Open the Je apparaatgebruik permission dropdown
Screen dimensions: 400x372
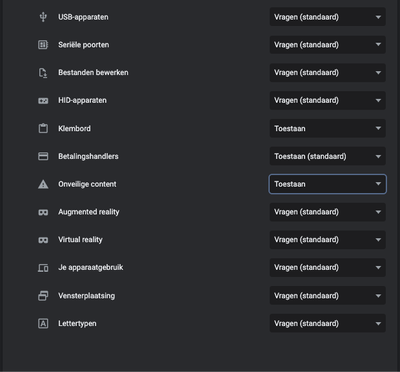[328, 268]
